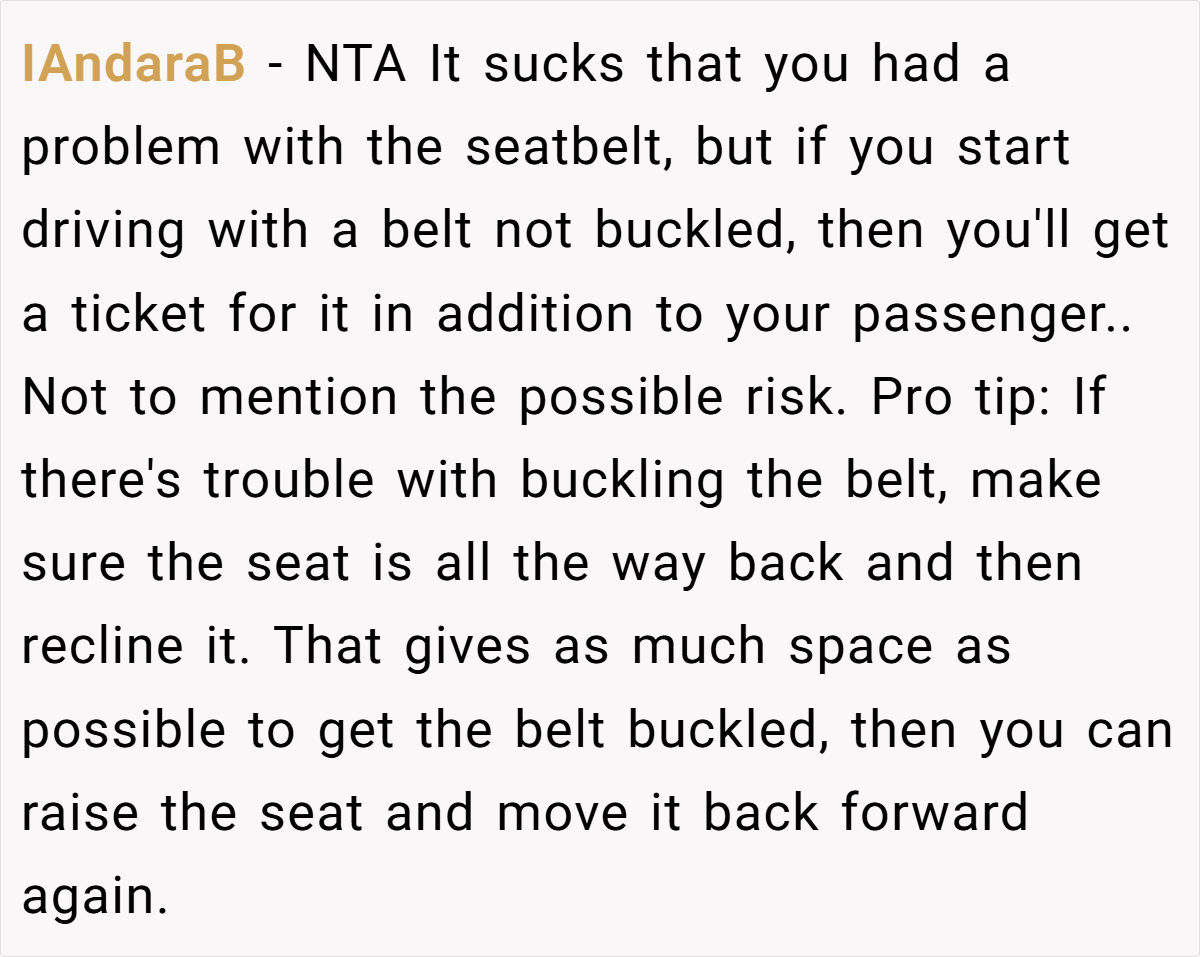The height and width of the screenshot is (957, 1200).
Task: Click the word "mention" in the comment
Action: point(298,398)
